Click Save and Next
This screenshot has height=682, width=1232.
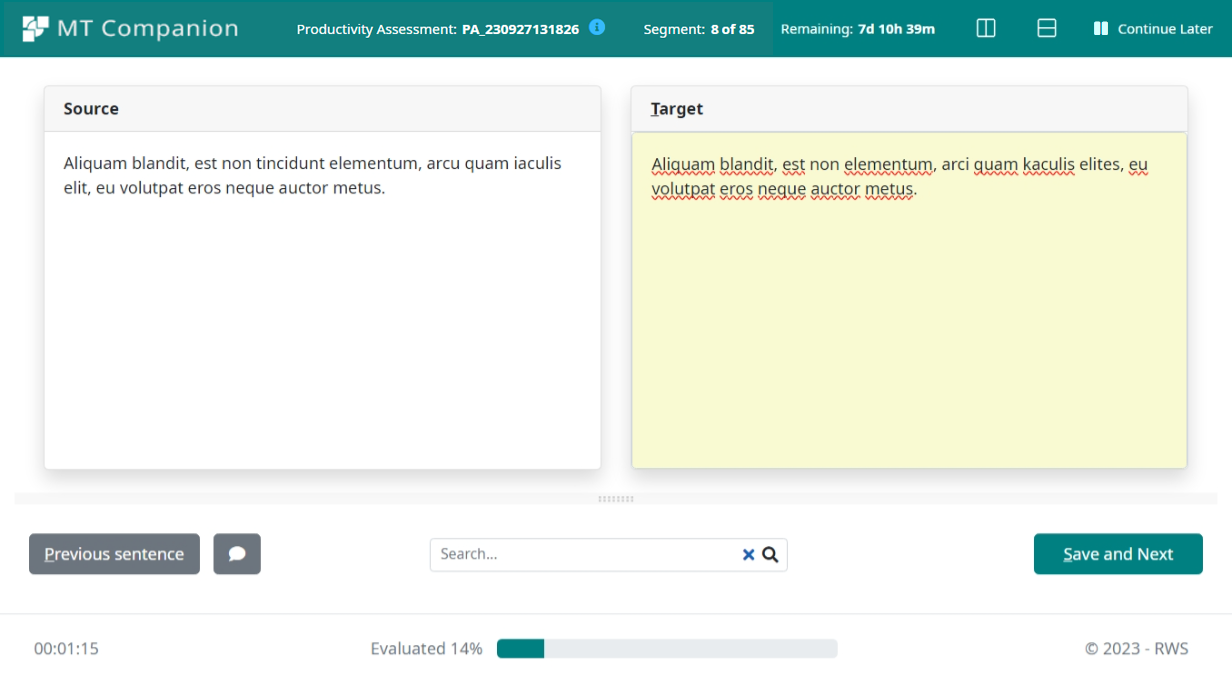coord(1118,554)
